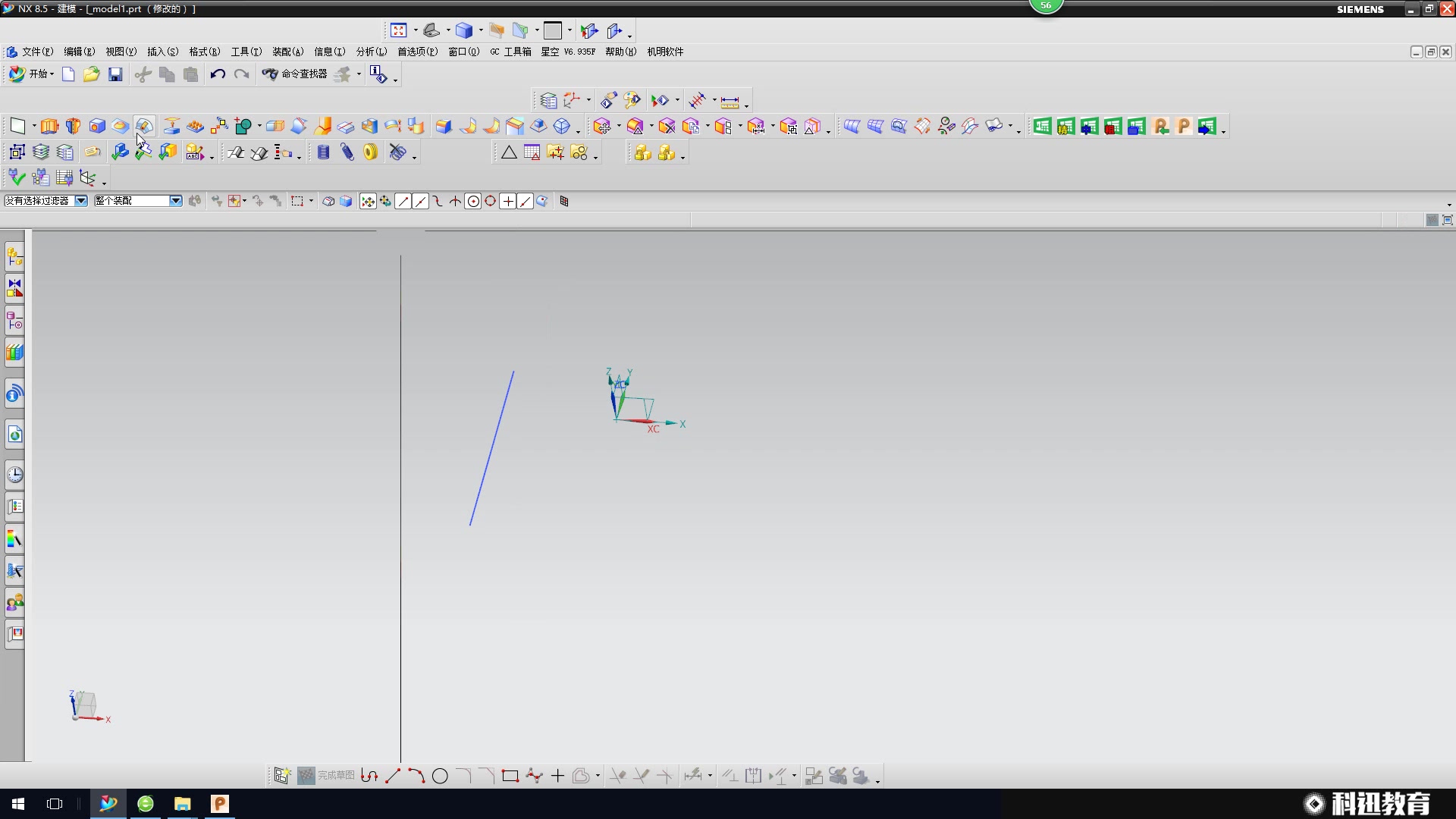Viewport: 1456px width, 819px height.
Task: Open the 机明软件 menu entry
Action: (665, 52)
